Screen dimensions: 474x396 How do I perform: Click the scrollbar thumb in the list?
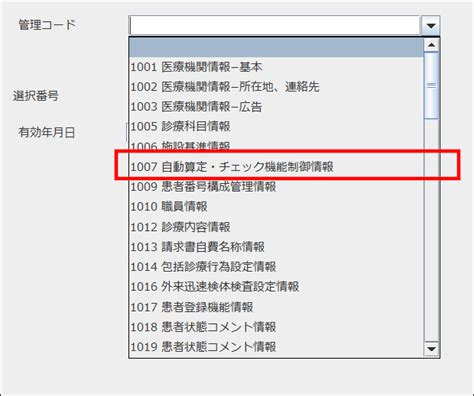coord(431,86)
